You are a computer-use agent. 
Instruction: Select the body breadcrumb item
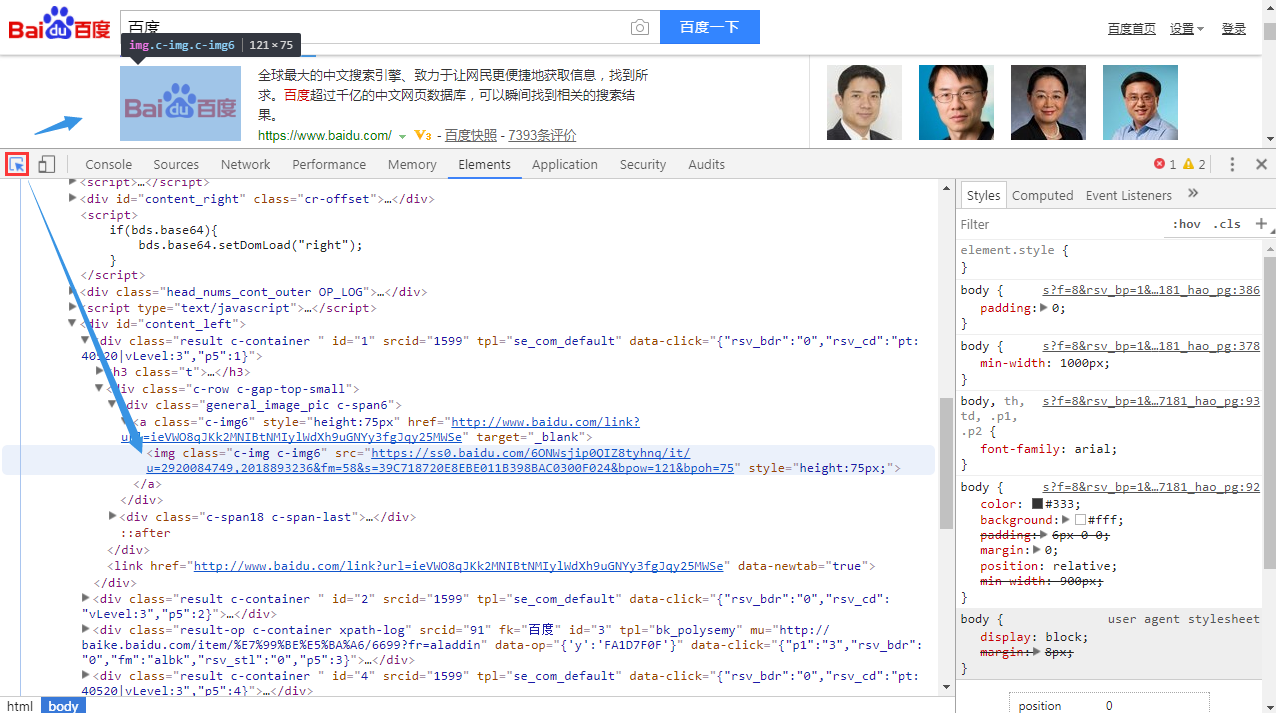(x=63, y=706)
